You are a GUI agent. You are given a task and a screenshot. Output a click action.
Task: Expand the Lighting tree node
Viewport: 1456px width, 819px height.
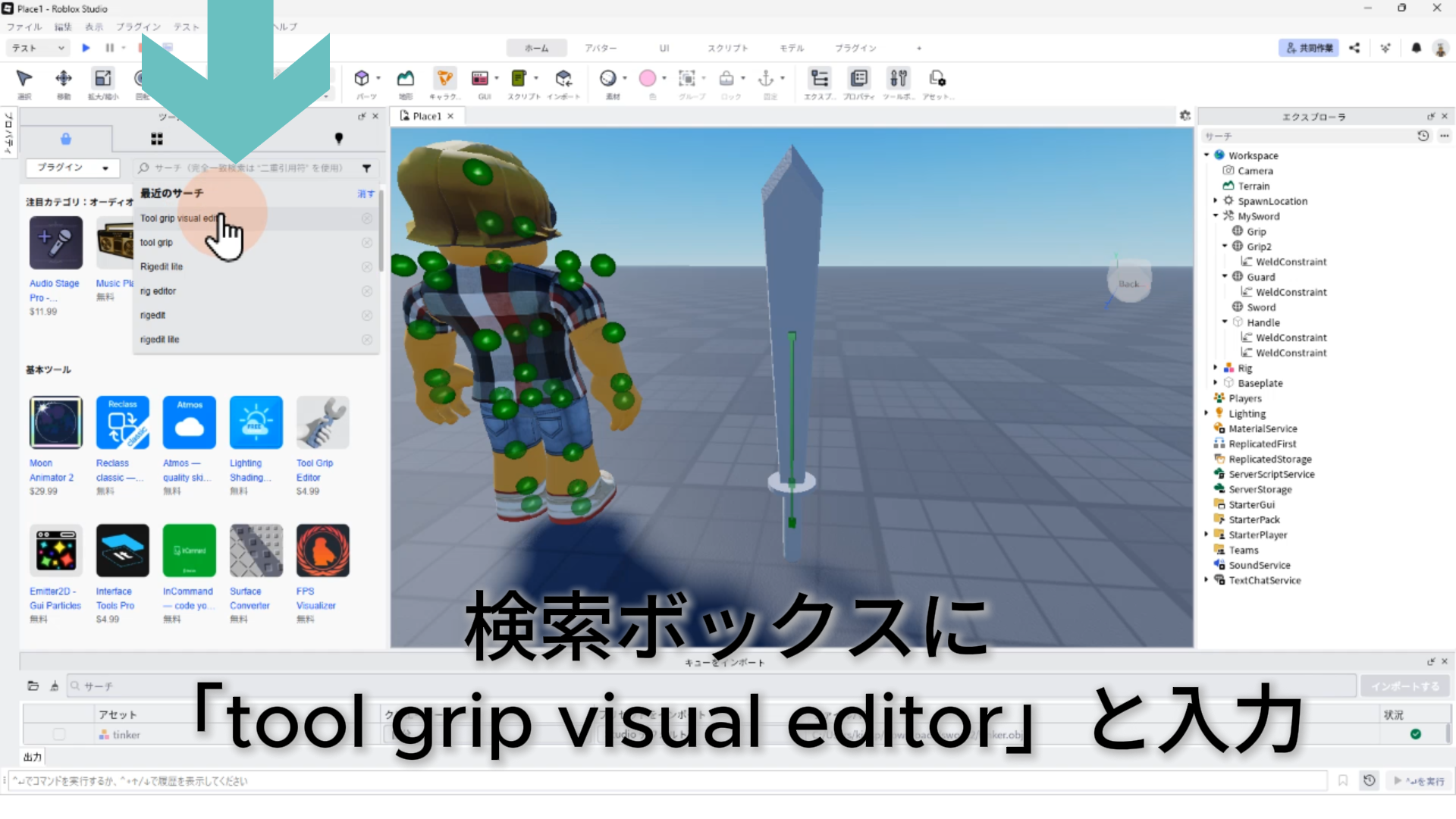pos(1207,413)
